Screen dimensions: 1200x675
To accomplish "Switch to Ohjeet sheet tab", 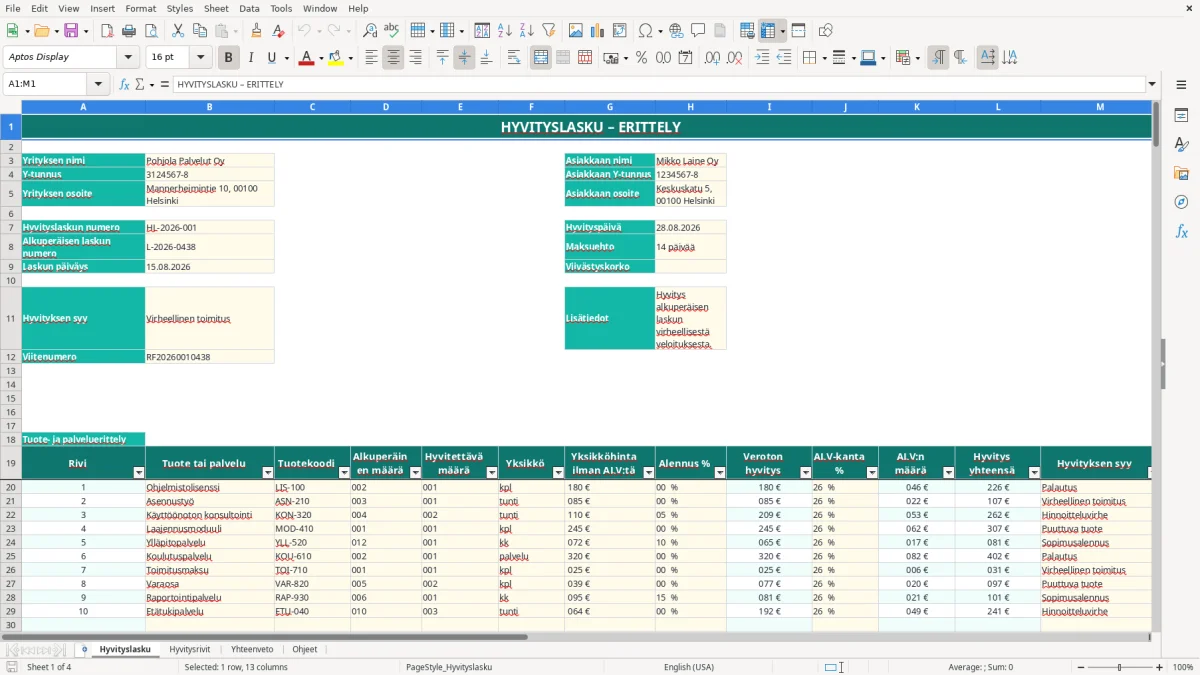I will point(305,649).
